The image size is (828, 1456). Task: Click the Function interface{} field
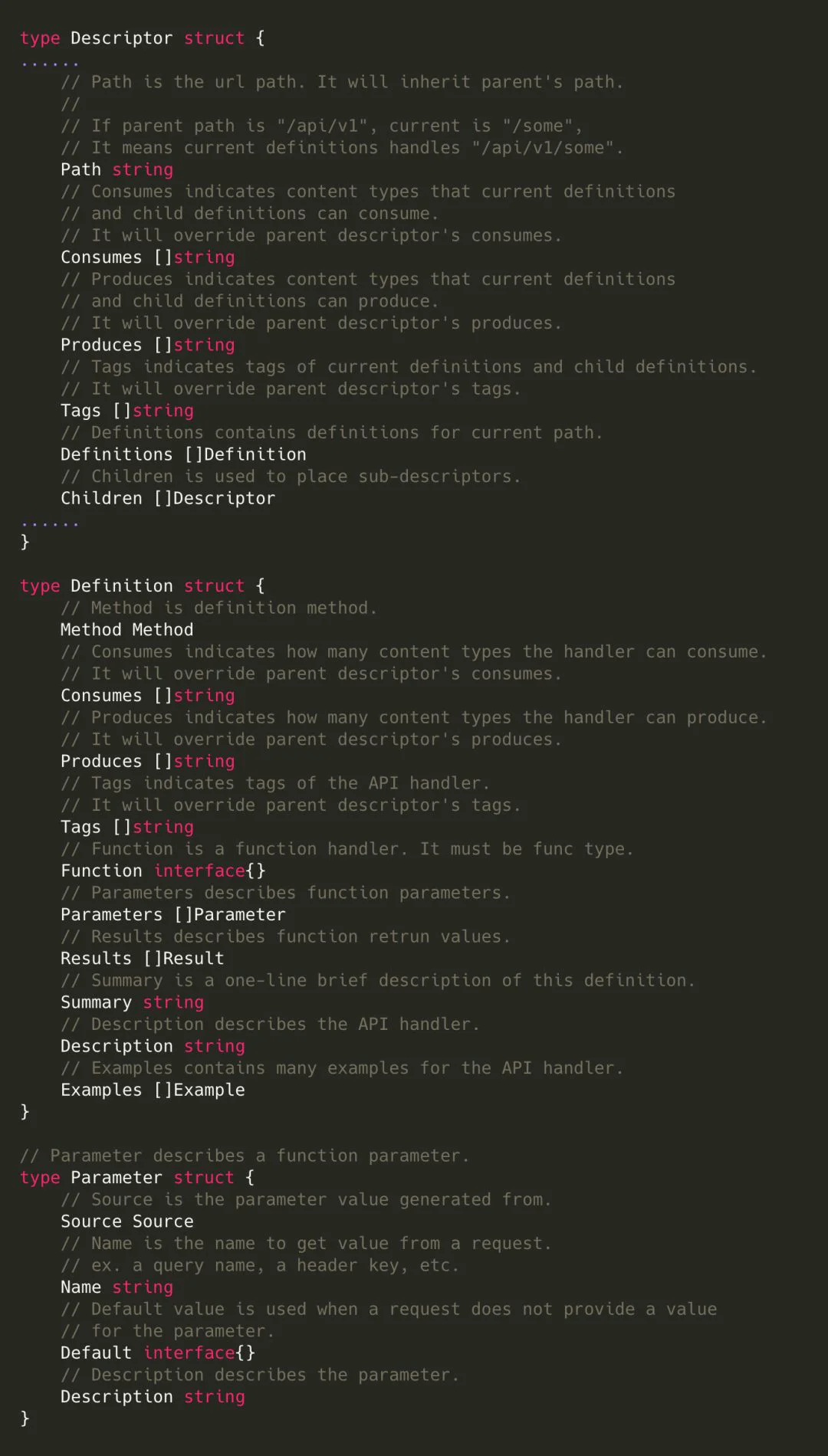point(163,871)
